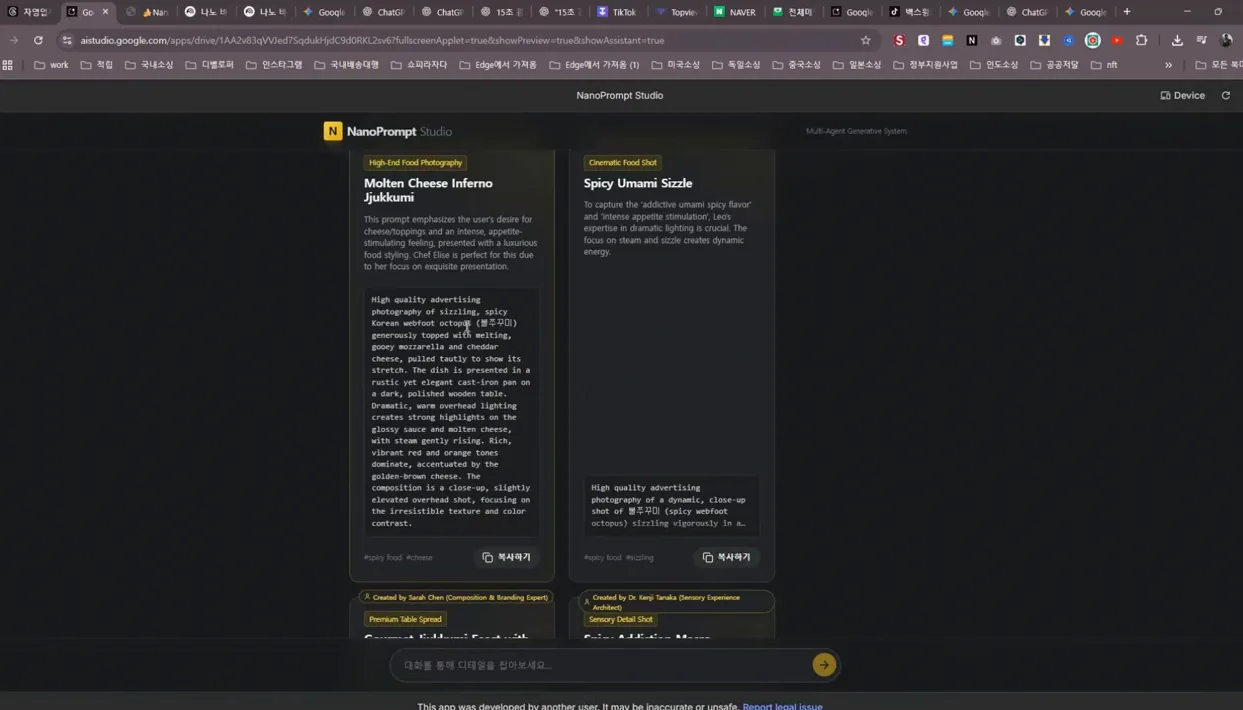This screenshot has height=710, width=1243.
Task: Switch to the first tab 자명업
Action: [29, 12]
